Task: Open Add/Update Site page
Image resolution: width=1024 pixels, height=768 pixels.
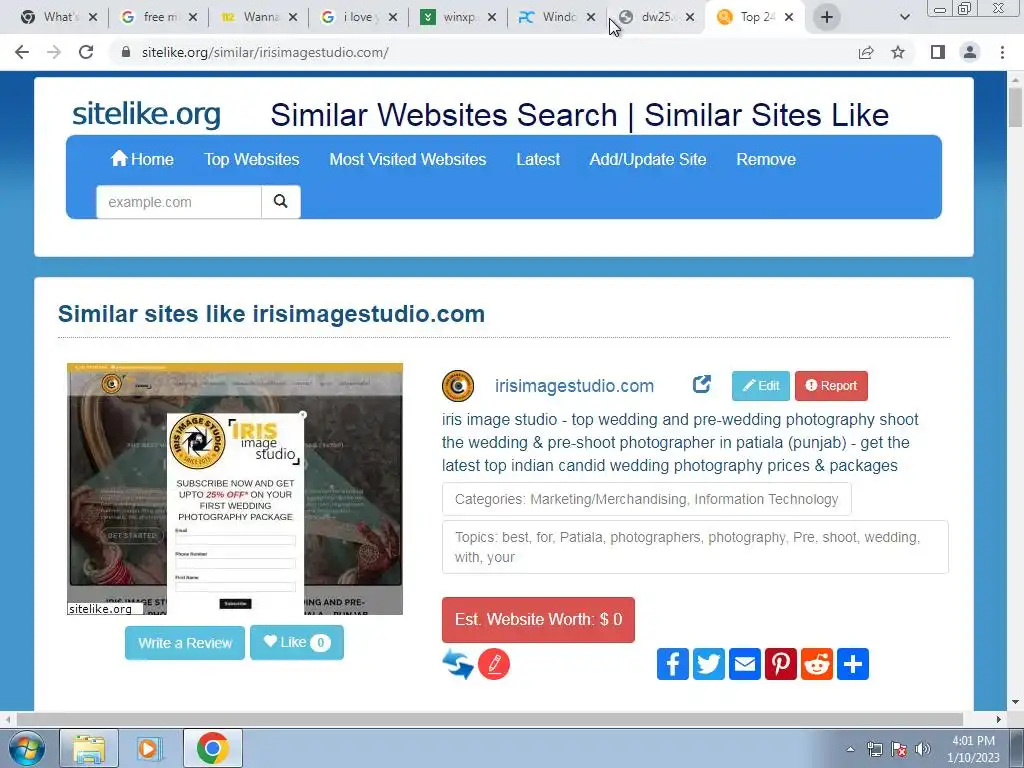Action: [648, 159]
